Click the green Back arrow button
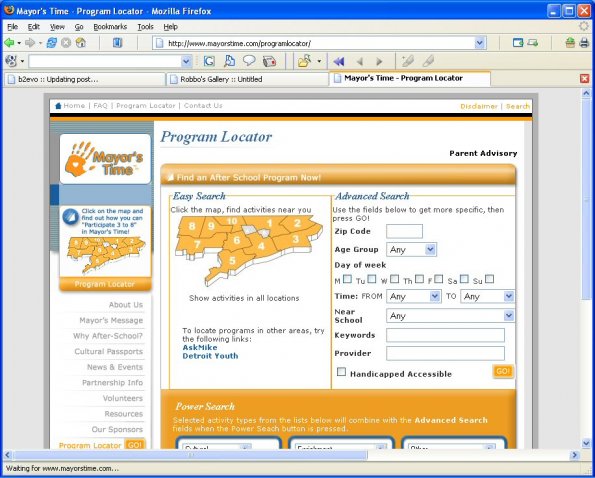Screen dimensions: 595x478 click(x=9, y=43)
